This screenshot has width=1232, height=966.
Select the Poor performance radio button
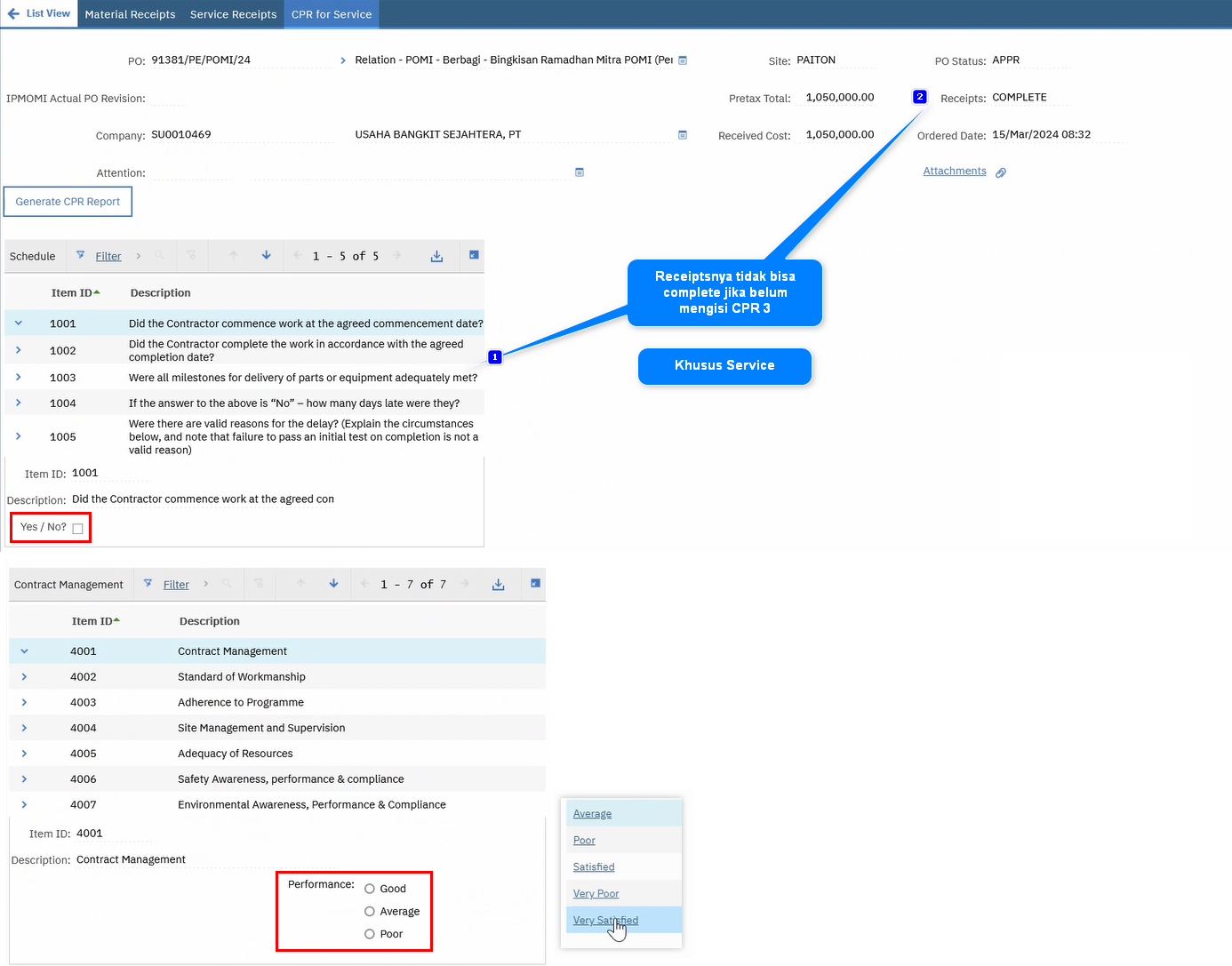(x=370, y=934)
